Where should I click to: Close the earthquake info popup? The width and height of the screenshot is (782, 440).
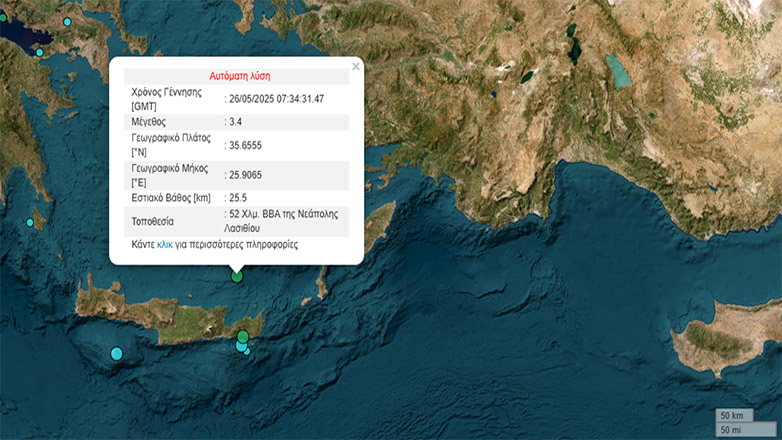click(x=356, y=67)
